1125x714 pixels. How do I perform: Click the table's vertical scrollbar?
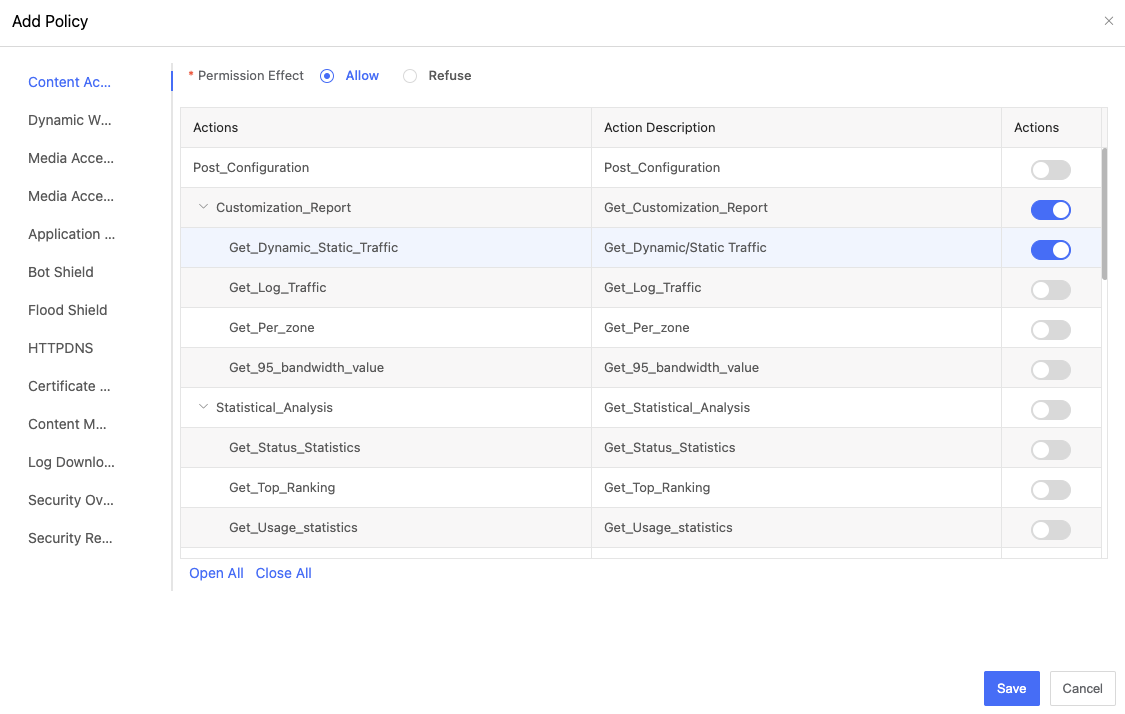pos(1104,214)
